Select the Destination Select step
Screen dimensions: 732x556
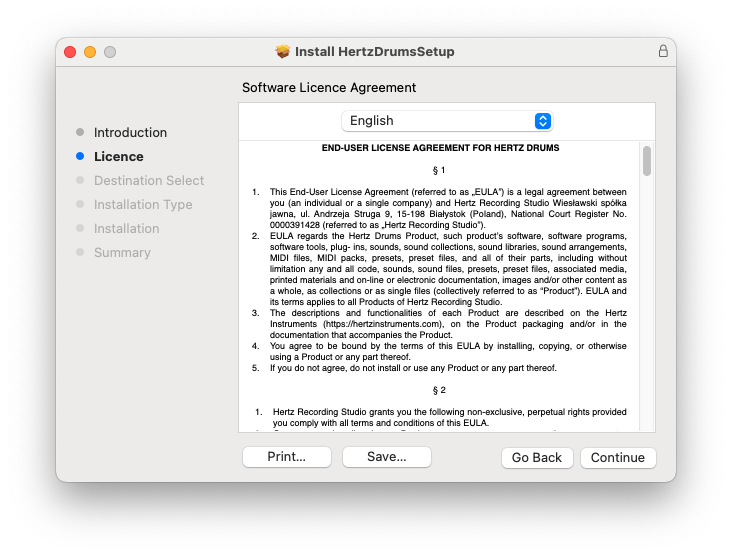(x=149, y=181)
